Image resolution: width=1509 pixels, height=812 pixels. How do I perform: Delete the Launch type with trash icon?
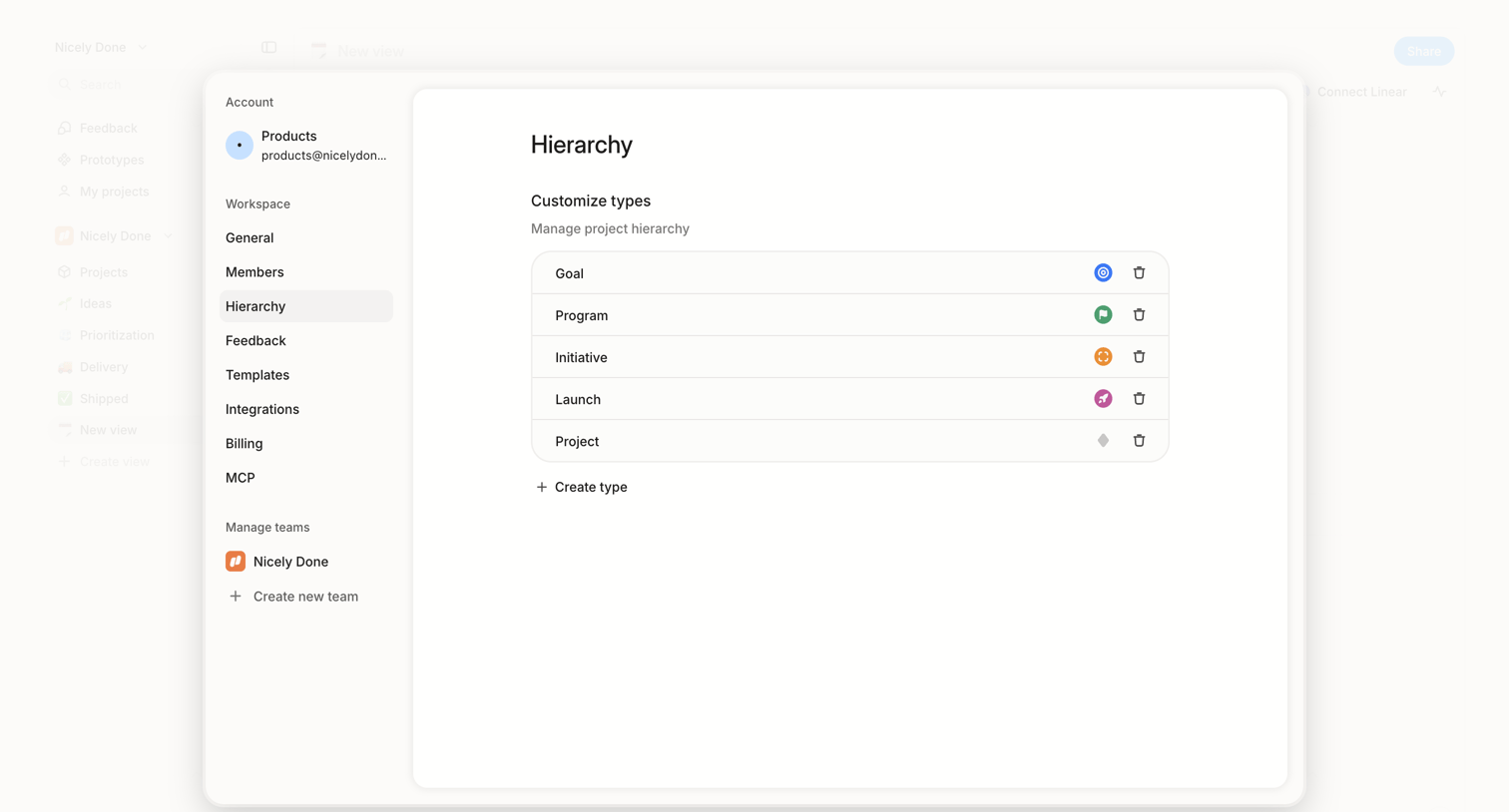[1139, 398]
